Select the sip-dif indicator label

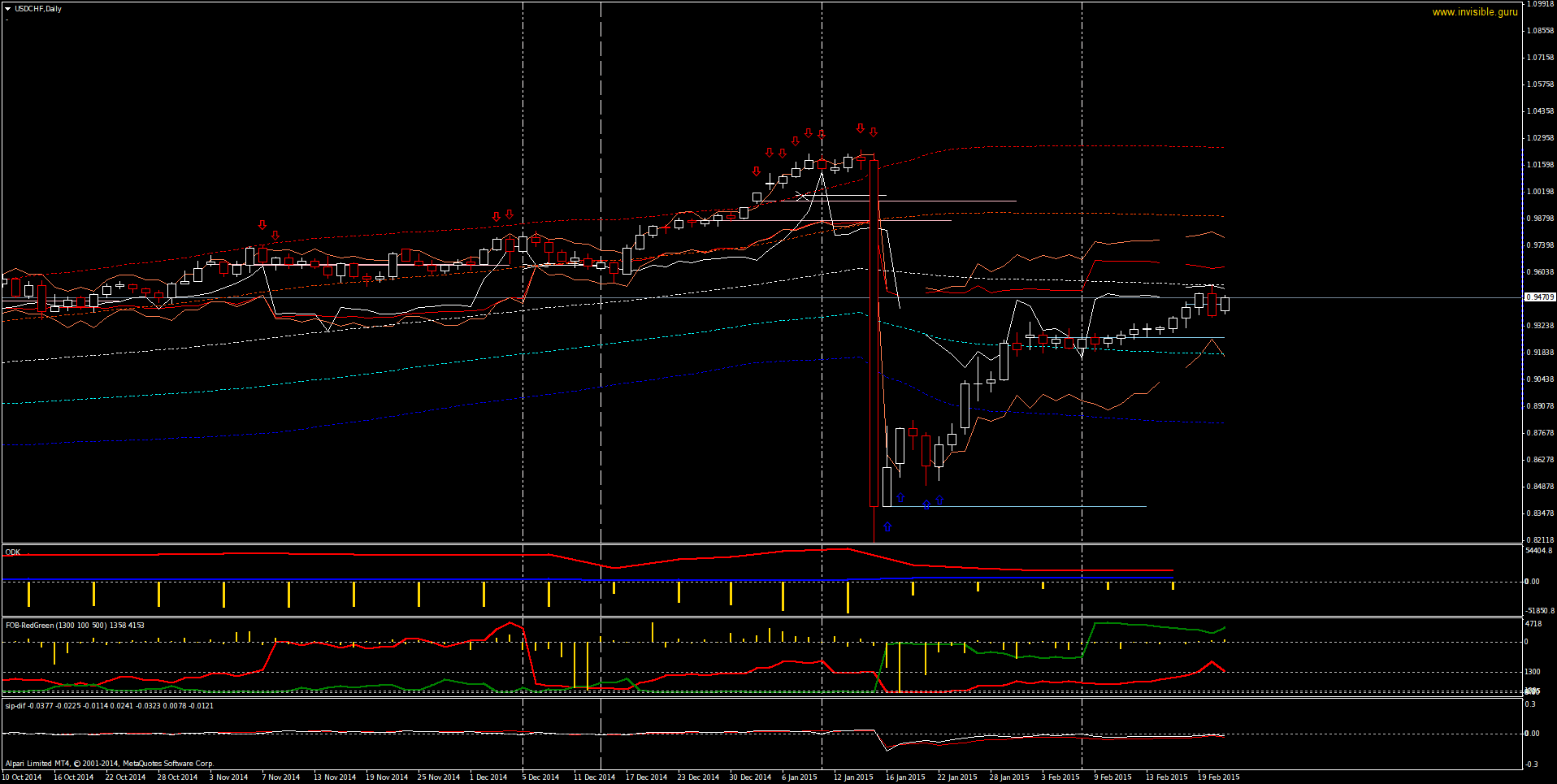(x=110, y=706)
